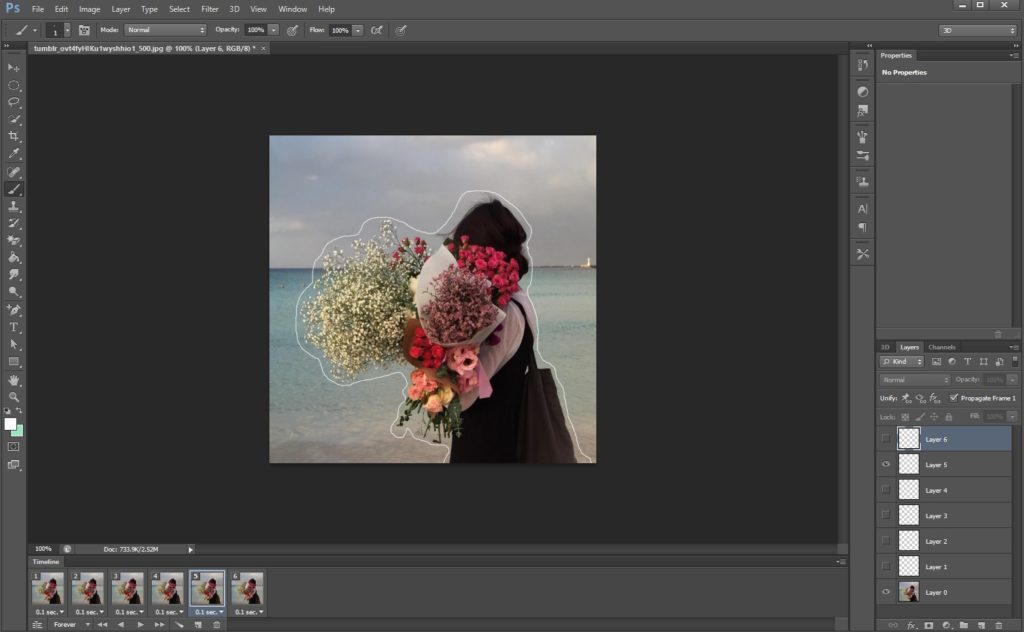This screenshot has width=1024, height=632.
Task: Switch to the Channels tab
Action: pyautogui.click(x=941, y=347)
